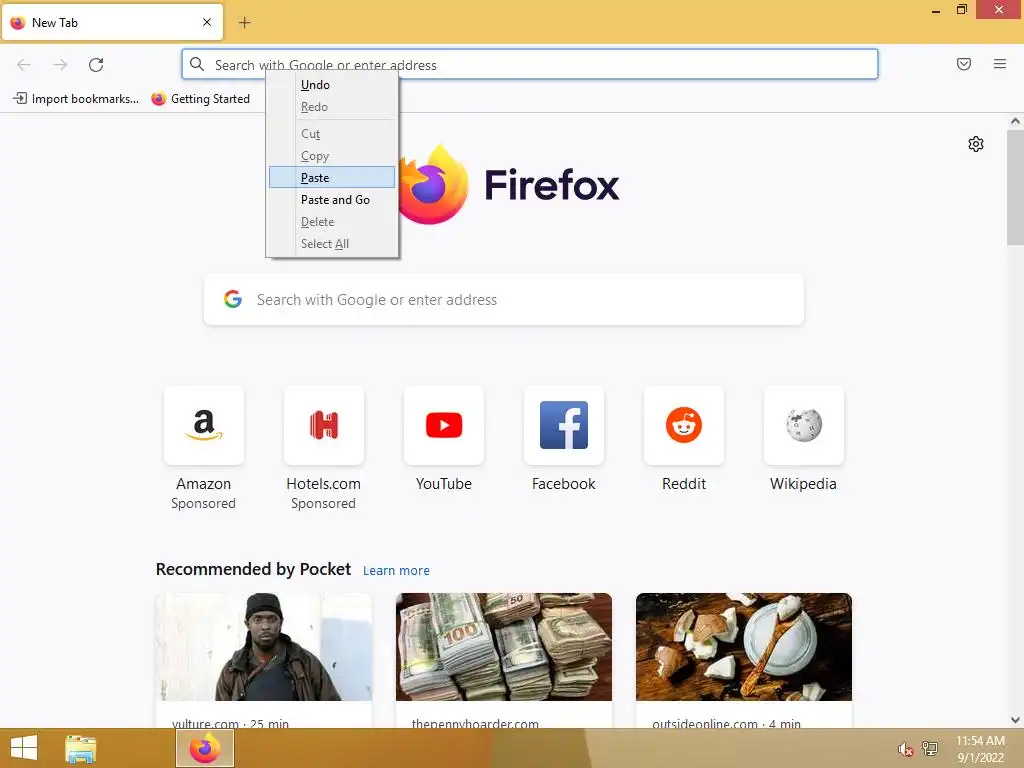Click the Forward navigation arrow
The height and width of the screenshot is (768, 1024).
(x=60, y=65)
